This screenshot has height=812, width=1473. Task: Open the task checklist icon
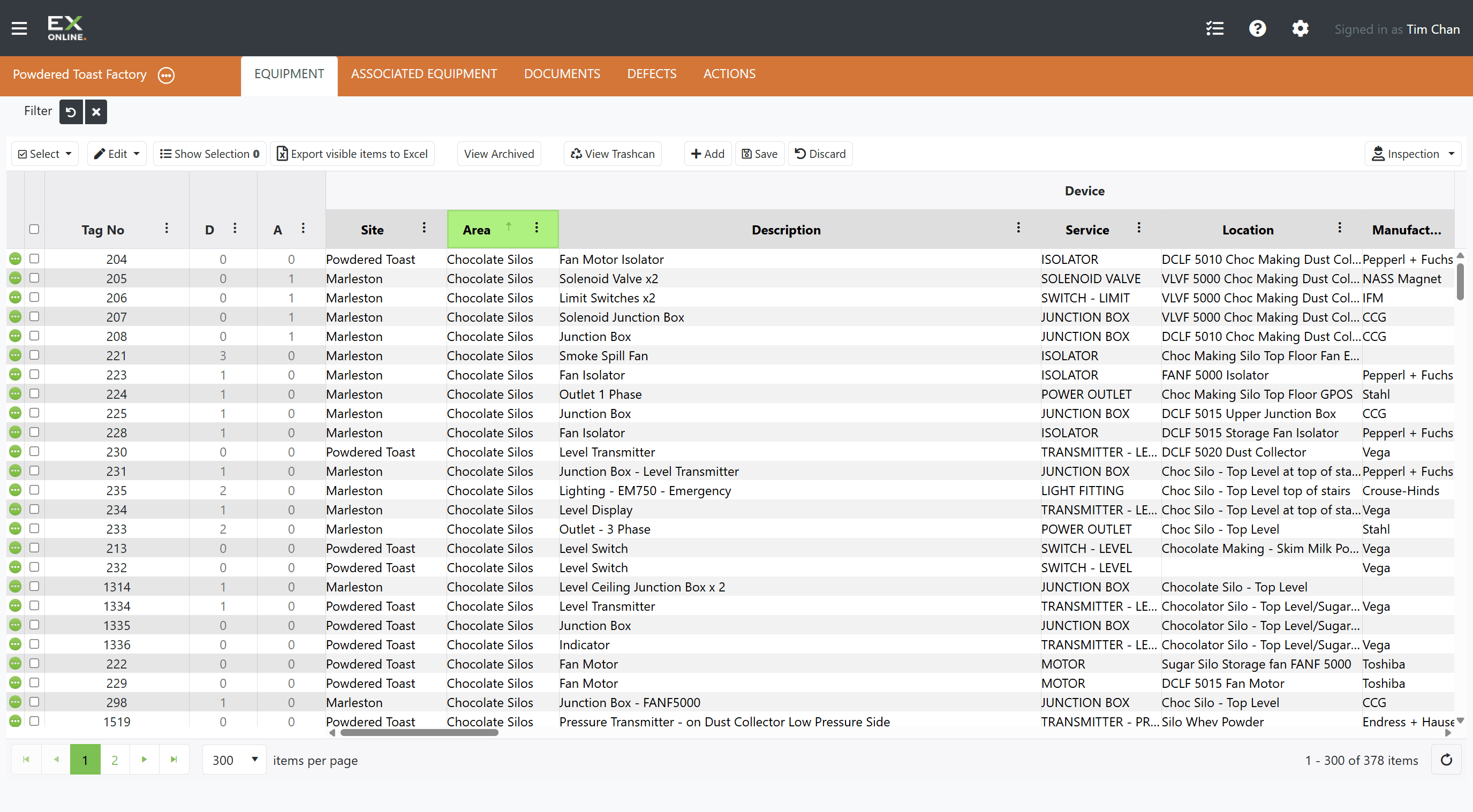(x=1214, y=28)
